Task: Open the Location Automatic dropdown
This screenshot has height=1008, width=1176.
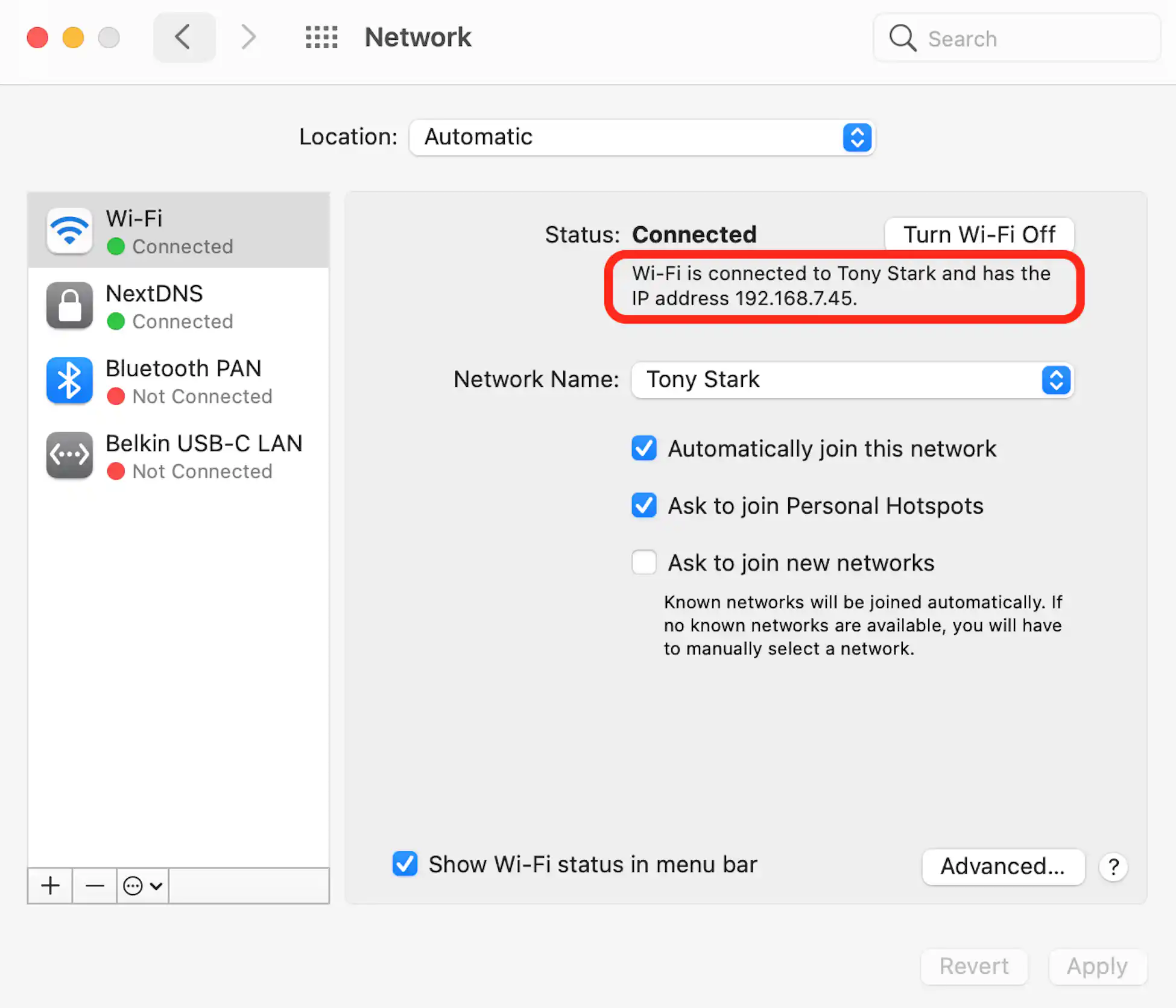Action: [642, 137]
